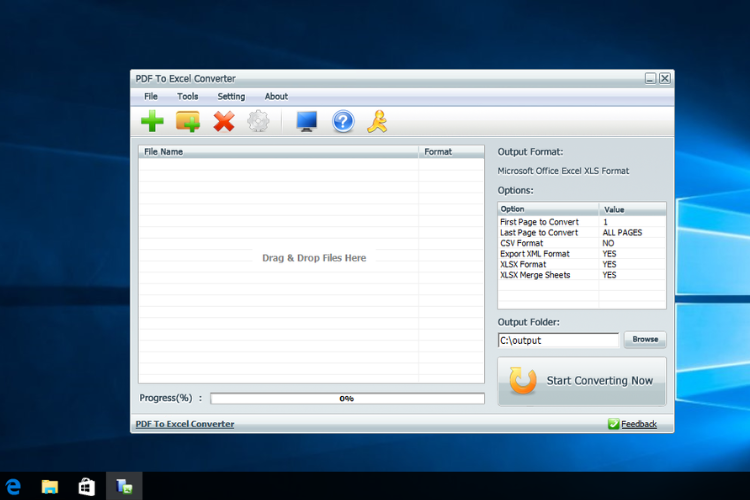Click the Format column header
Viewport: 750px width, 500px height.
pyautogui.click(x=451, y=152)
